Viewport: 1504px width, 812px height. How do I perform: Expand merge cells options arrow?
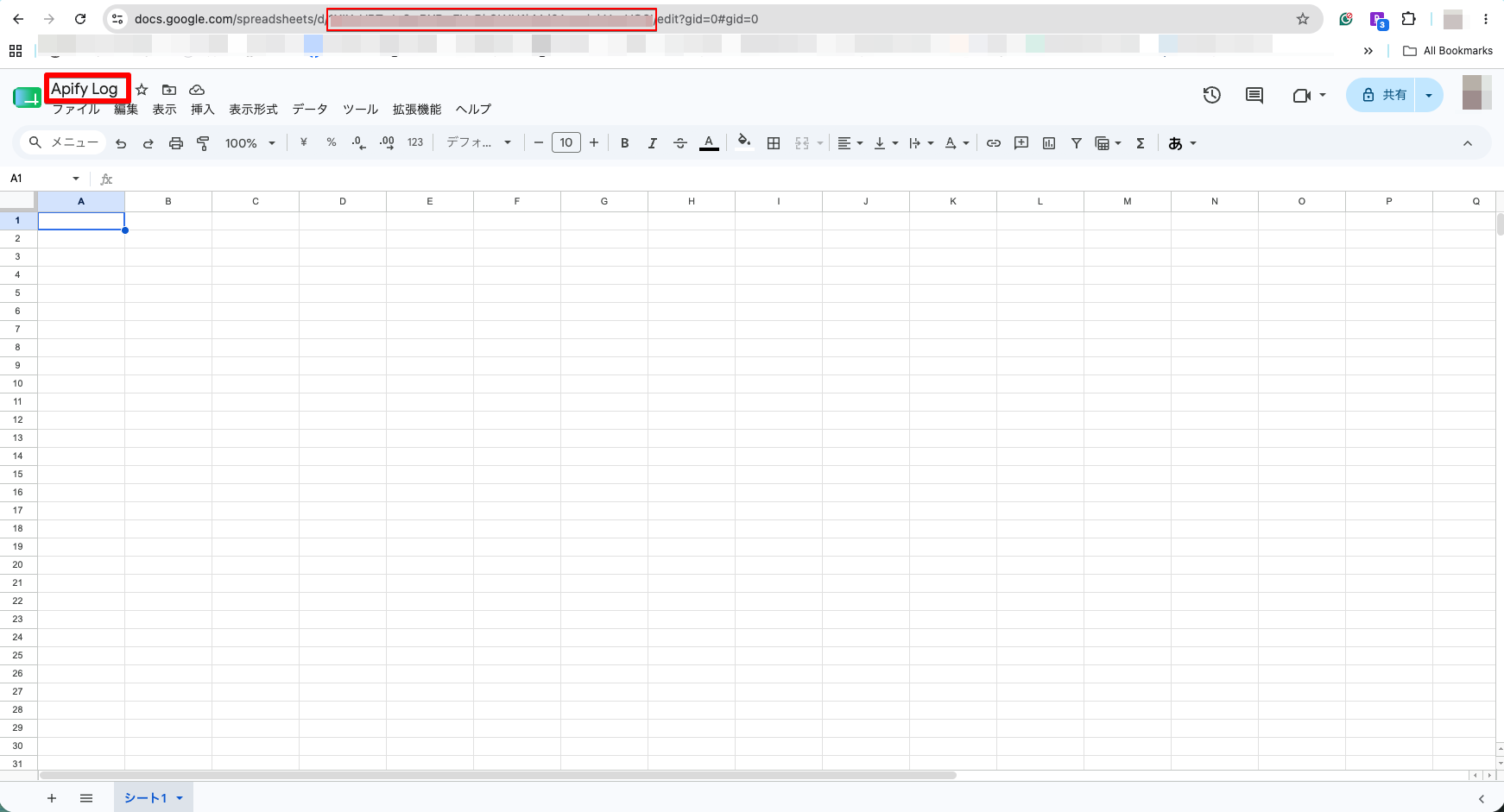click(819, 143)
